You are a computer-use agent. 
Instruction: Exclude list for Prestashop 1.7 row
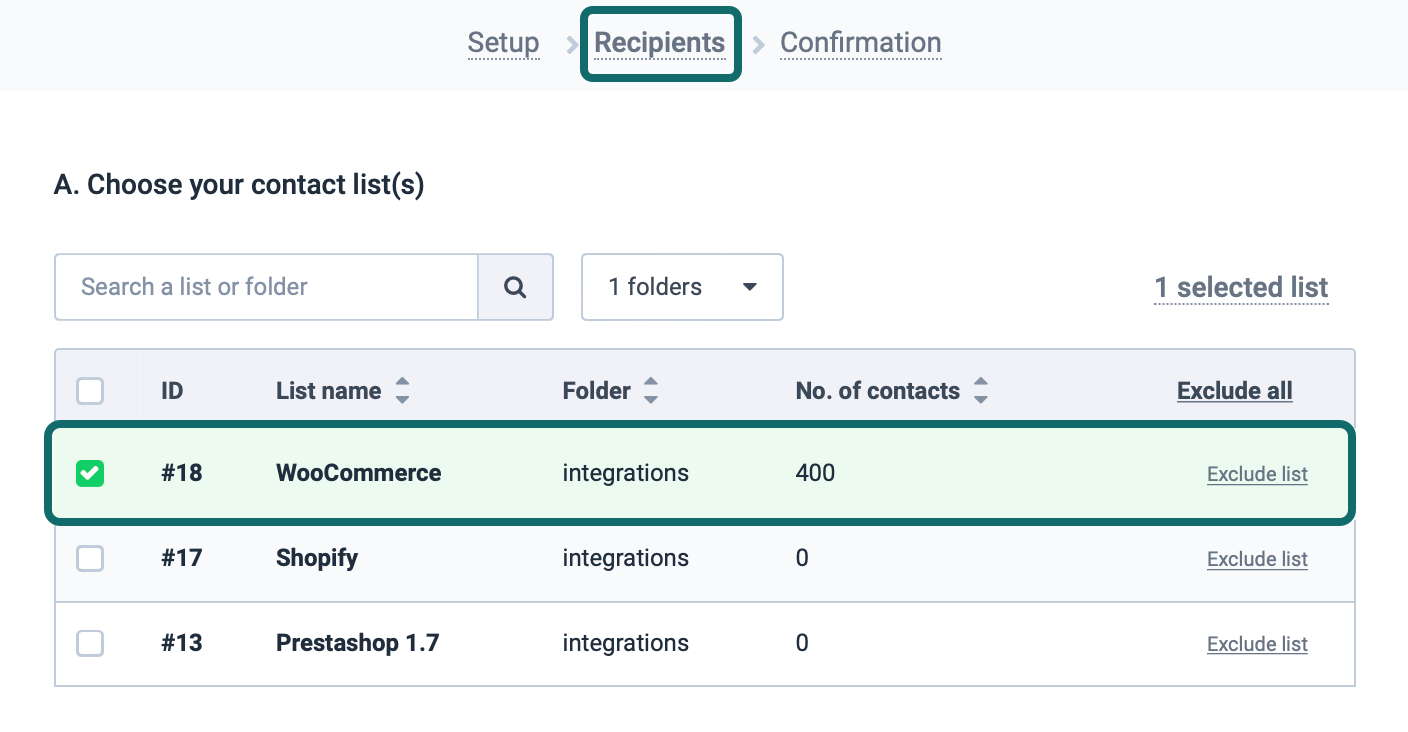pyautogui.click(x=1257, y=644)
